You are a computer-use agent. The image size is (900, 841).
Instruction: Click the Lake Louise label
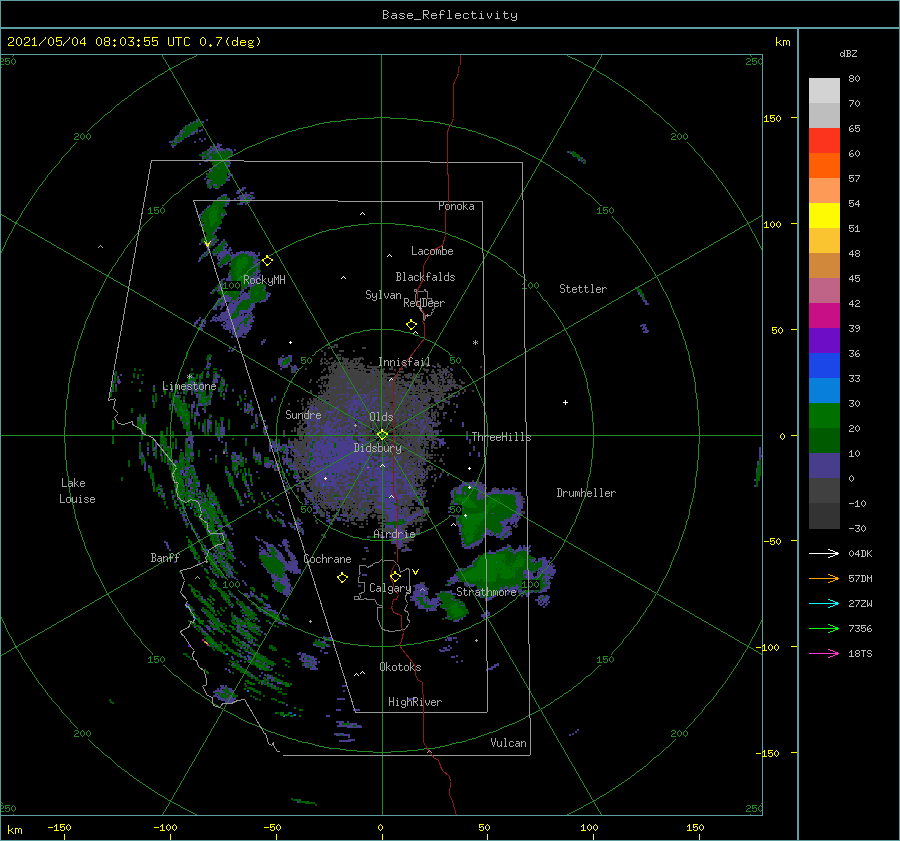click(77, 491)
